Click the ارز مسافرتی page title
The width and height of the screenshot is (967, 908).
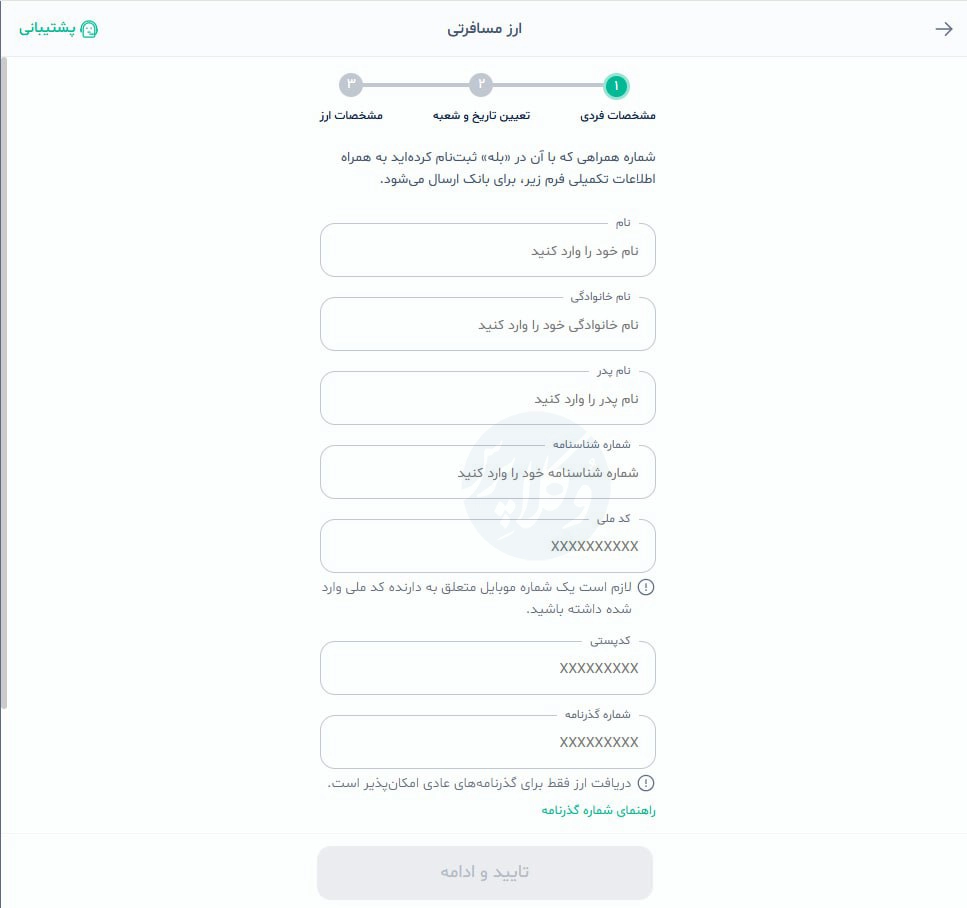point(483,28)
